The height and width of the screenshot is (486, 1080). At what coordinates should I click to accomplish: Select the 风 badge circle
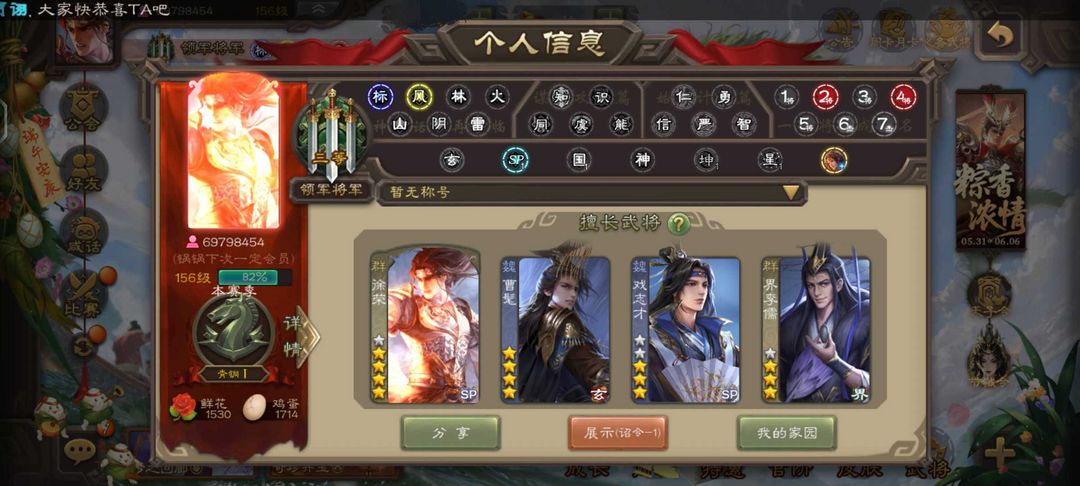(x=418, y=97)
